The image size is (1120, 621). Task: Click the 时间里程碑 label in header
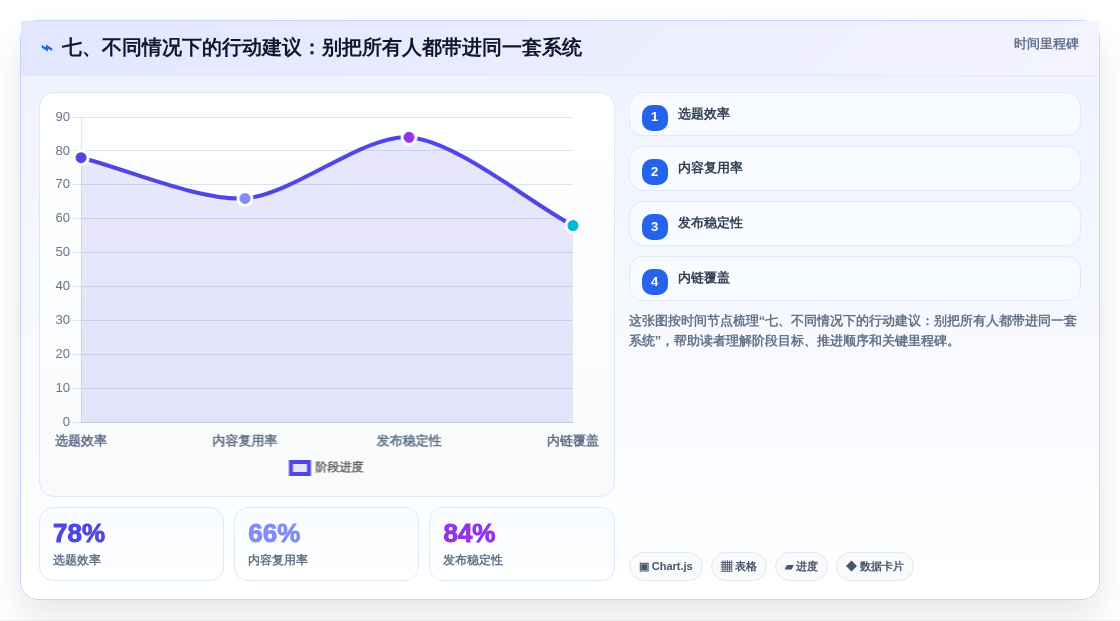(1046, 44)
